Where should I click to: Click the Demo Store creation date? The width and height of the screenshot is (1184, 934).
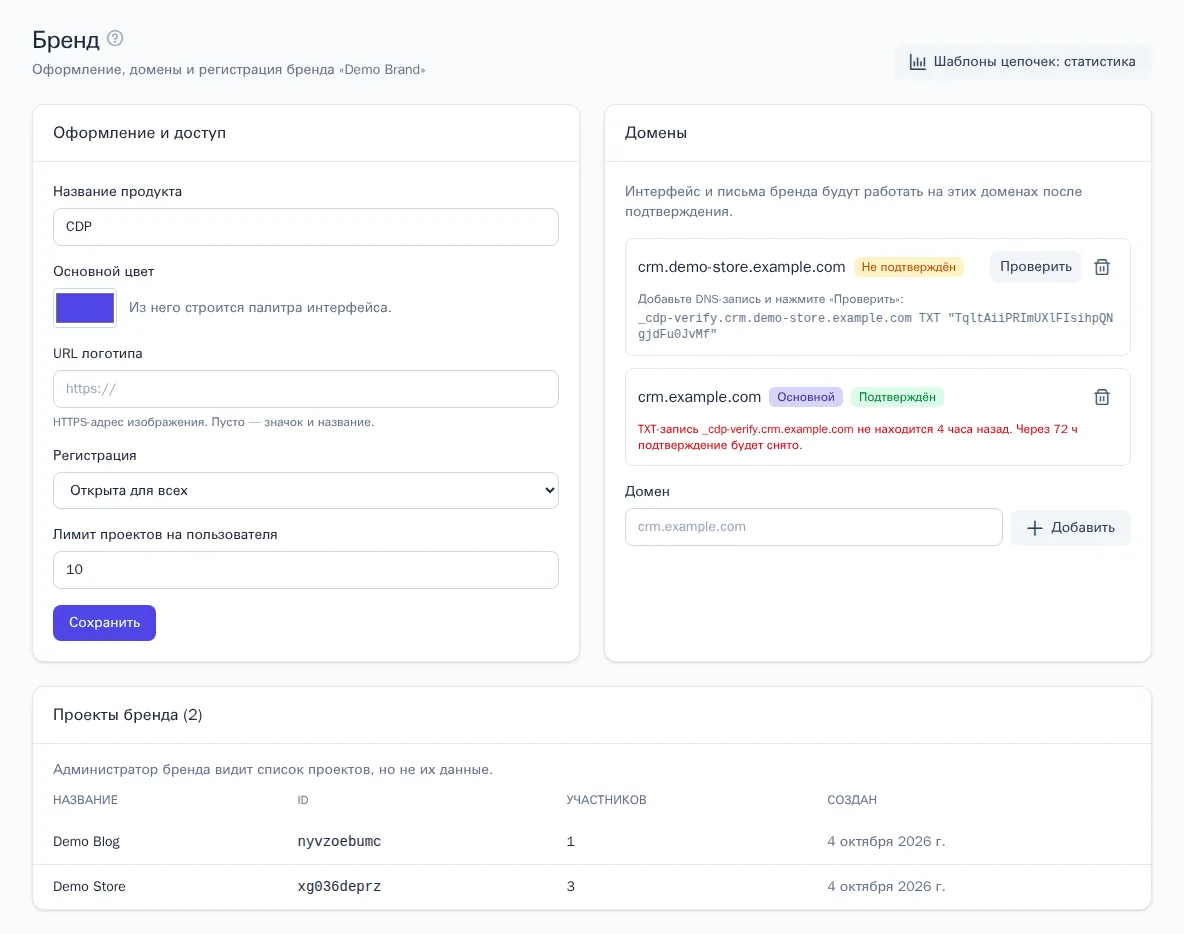click(x=886, y=886)
